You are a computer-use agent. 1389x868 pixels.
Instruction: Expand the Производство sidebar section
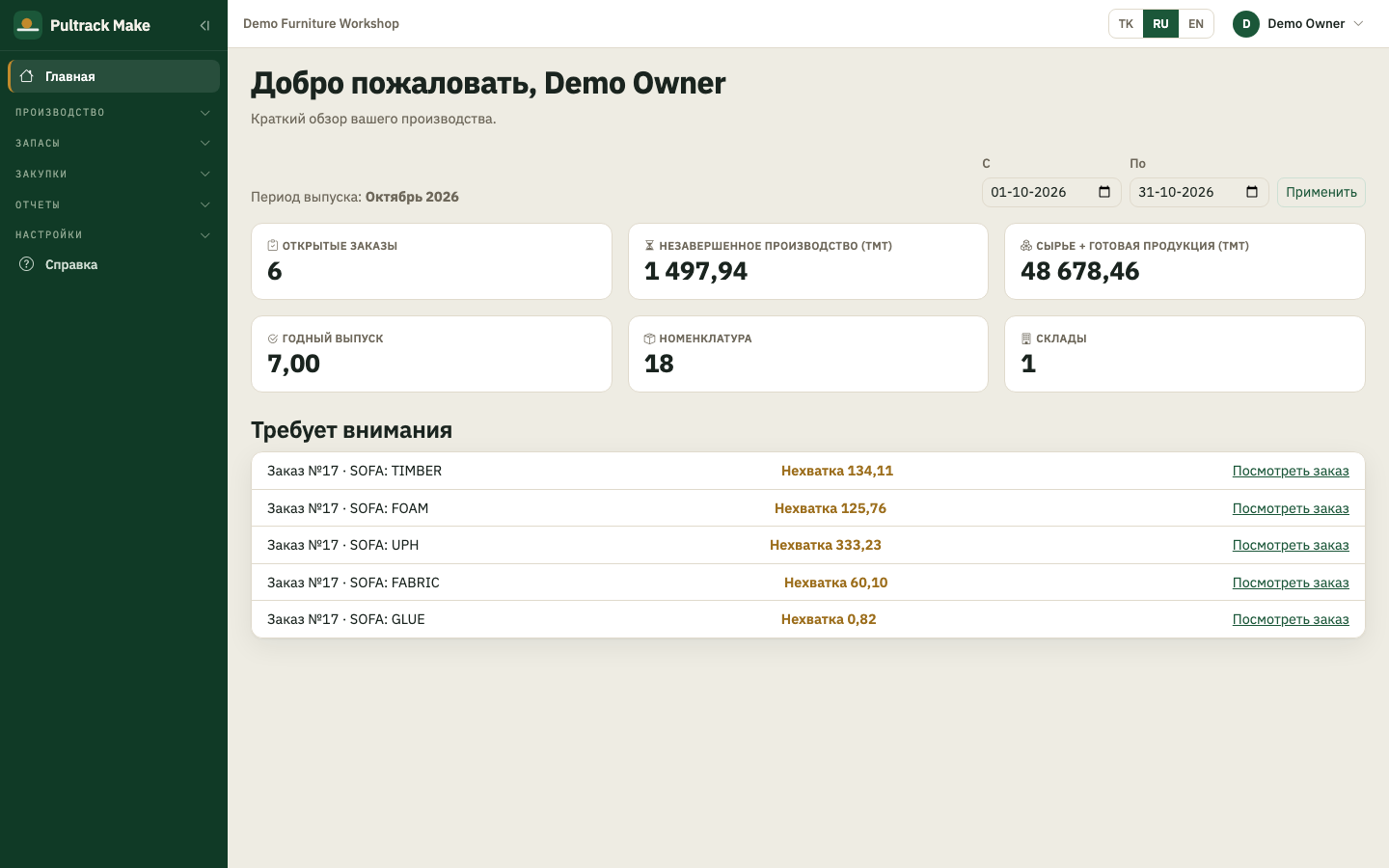click(x=114, y=113)
